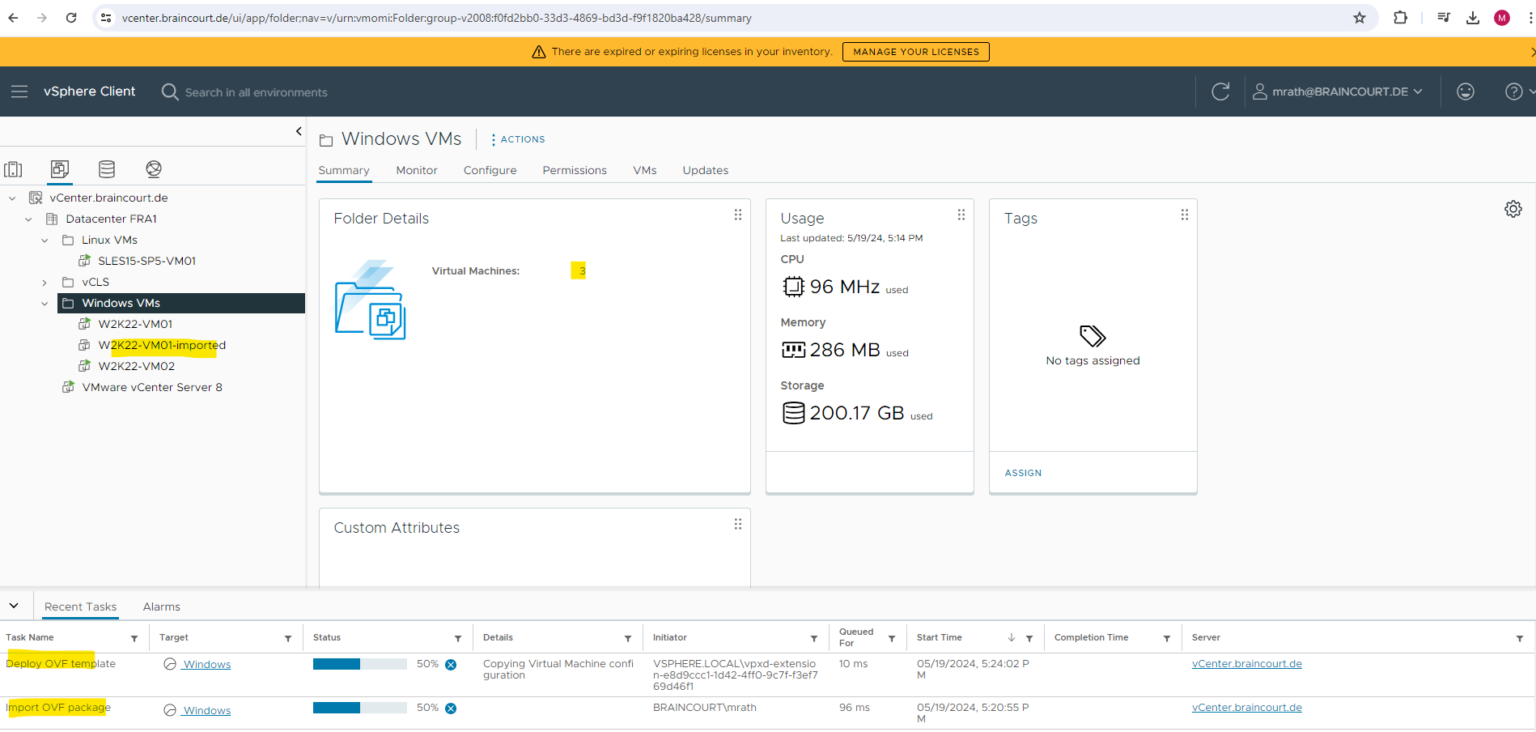Refresh the inventory with the refresh icon
Viewport: 1536px width, 732px height.
[1220, 91]
